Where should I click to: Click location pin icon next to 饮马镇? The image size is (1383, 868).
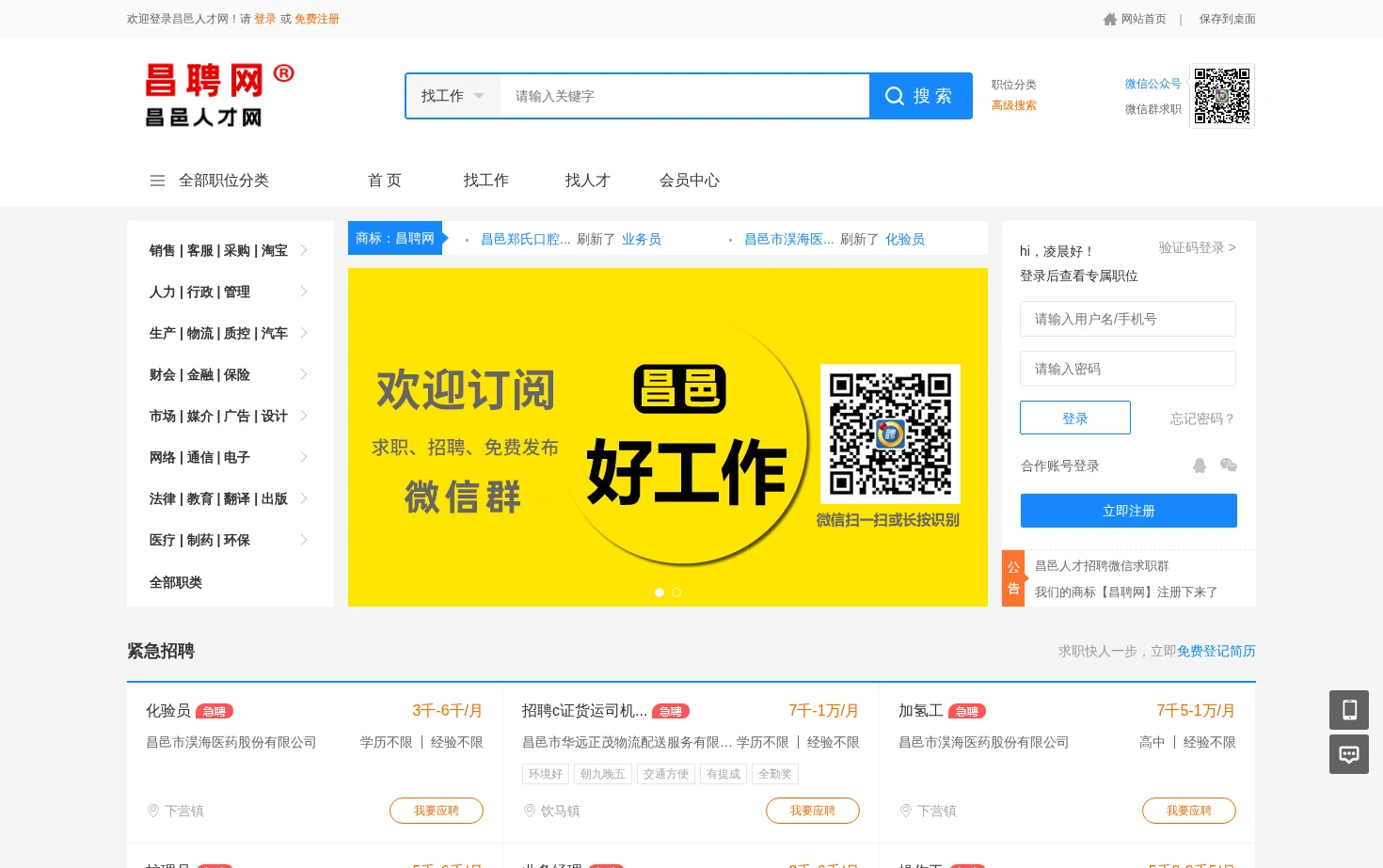(530, 811)
